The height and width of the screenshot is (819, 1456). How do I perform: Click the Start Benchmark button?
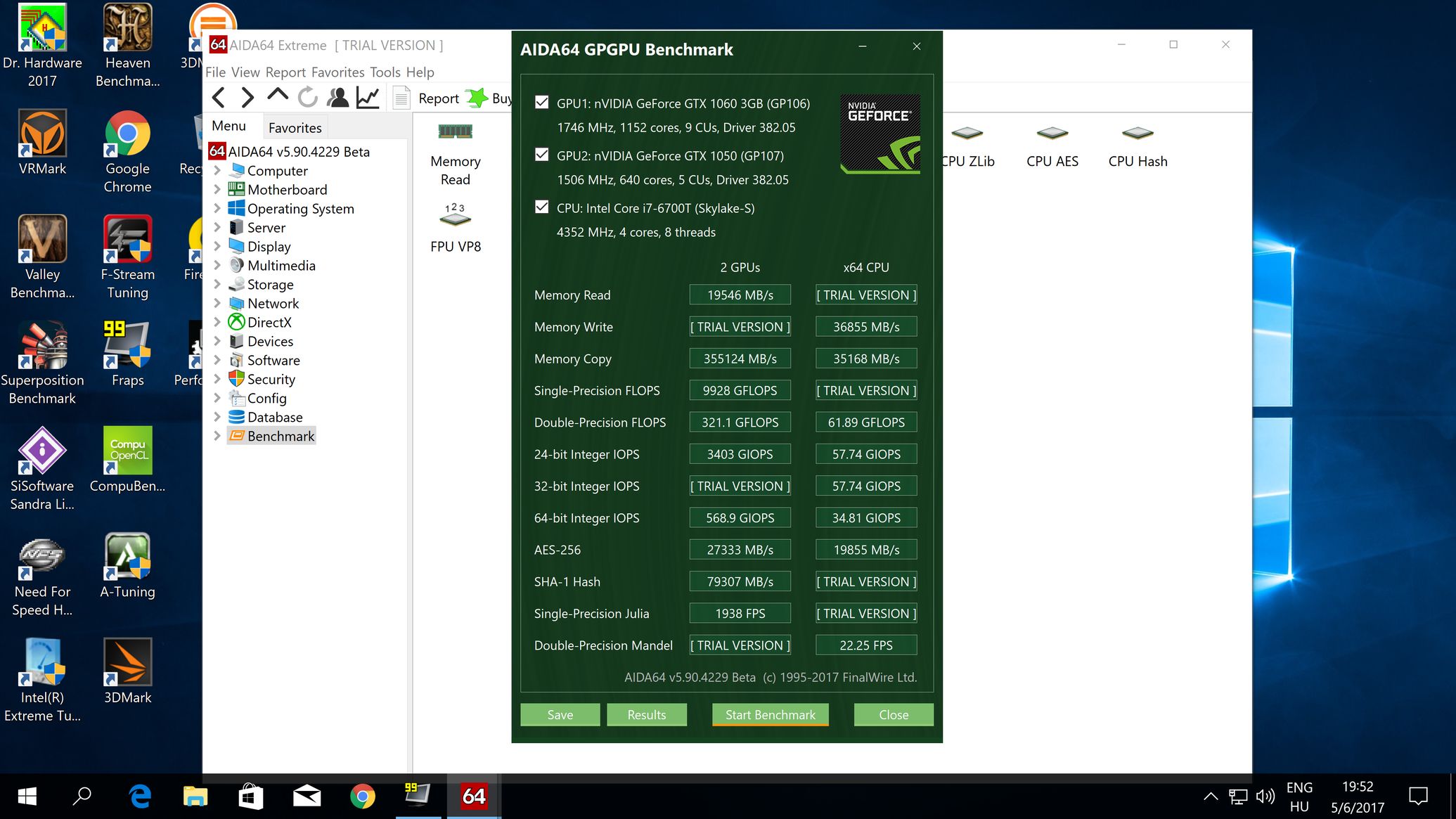771,714
